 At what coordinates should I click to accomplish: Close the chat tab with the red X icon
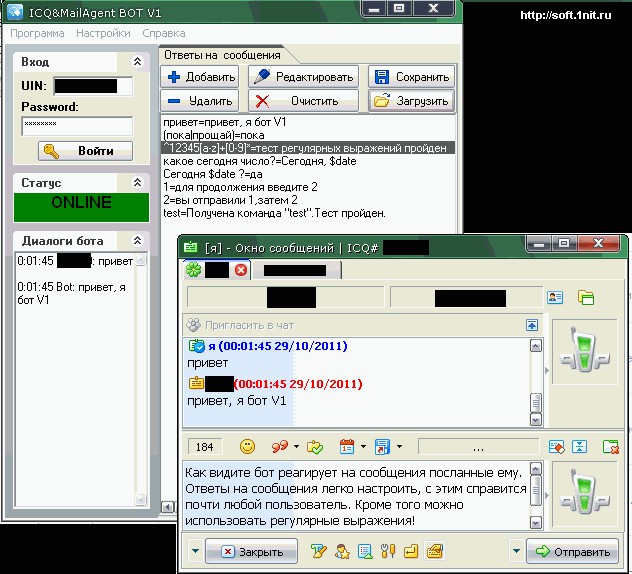[x=241, y=270]
